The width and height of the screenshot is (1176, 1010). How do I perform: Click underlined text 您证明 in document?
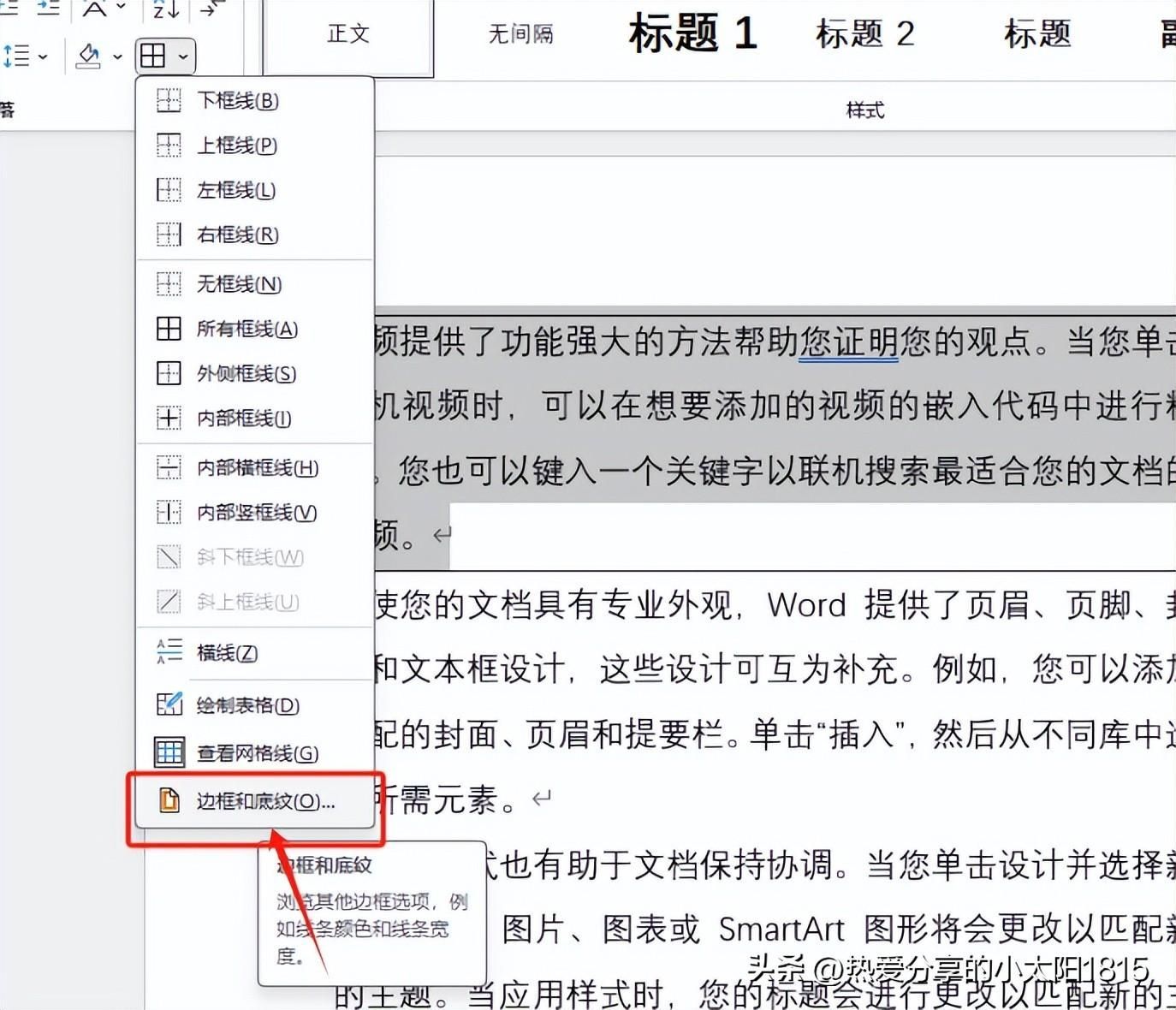[849, 342]
